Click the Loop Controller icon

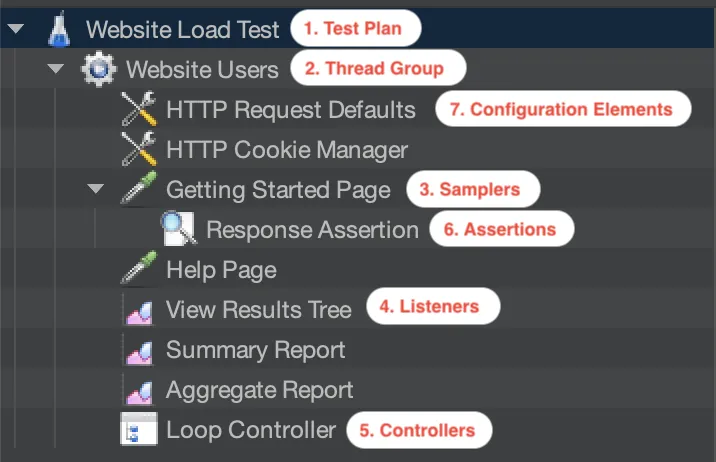point(138,430)
